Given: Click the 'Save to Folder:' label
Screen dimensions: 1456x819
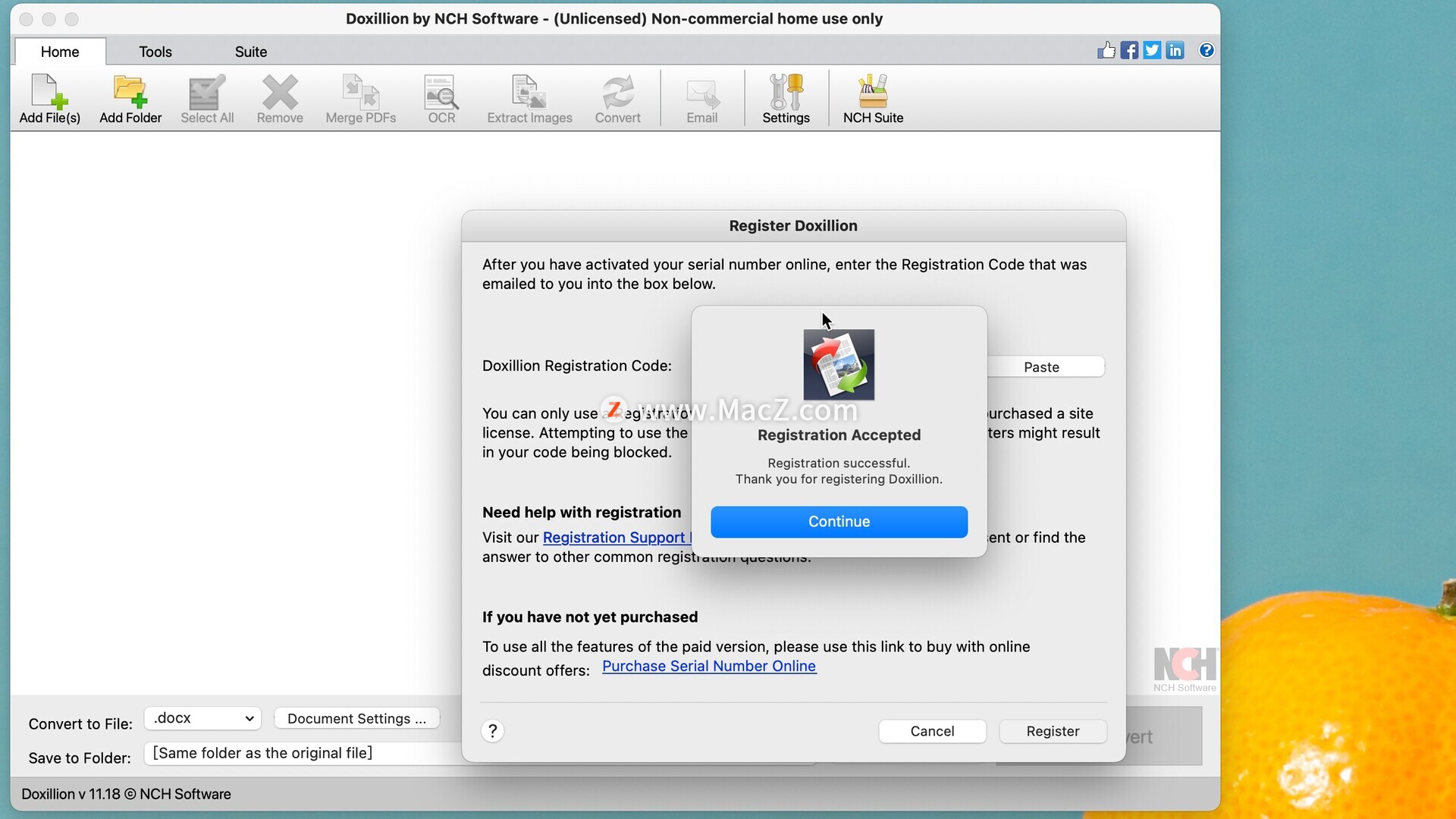Looking at the screenshot, I should [80, 758].
